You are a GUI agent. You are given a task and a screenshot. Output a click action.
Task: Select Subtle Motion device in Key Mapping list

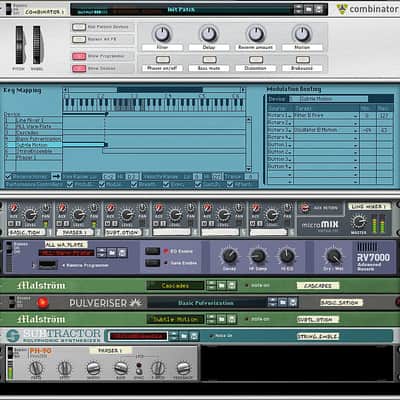point(33,145)
